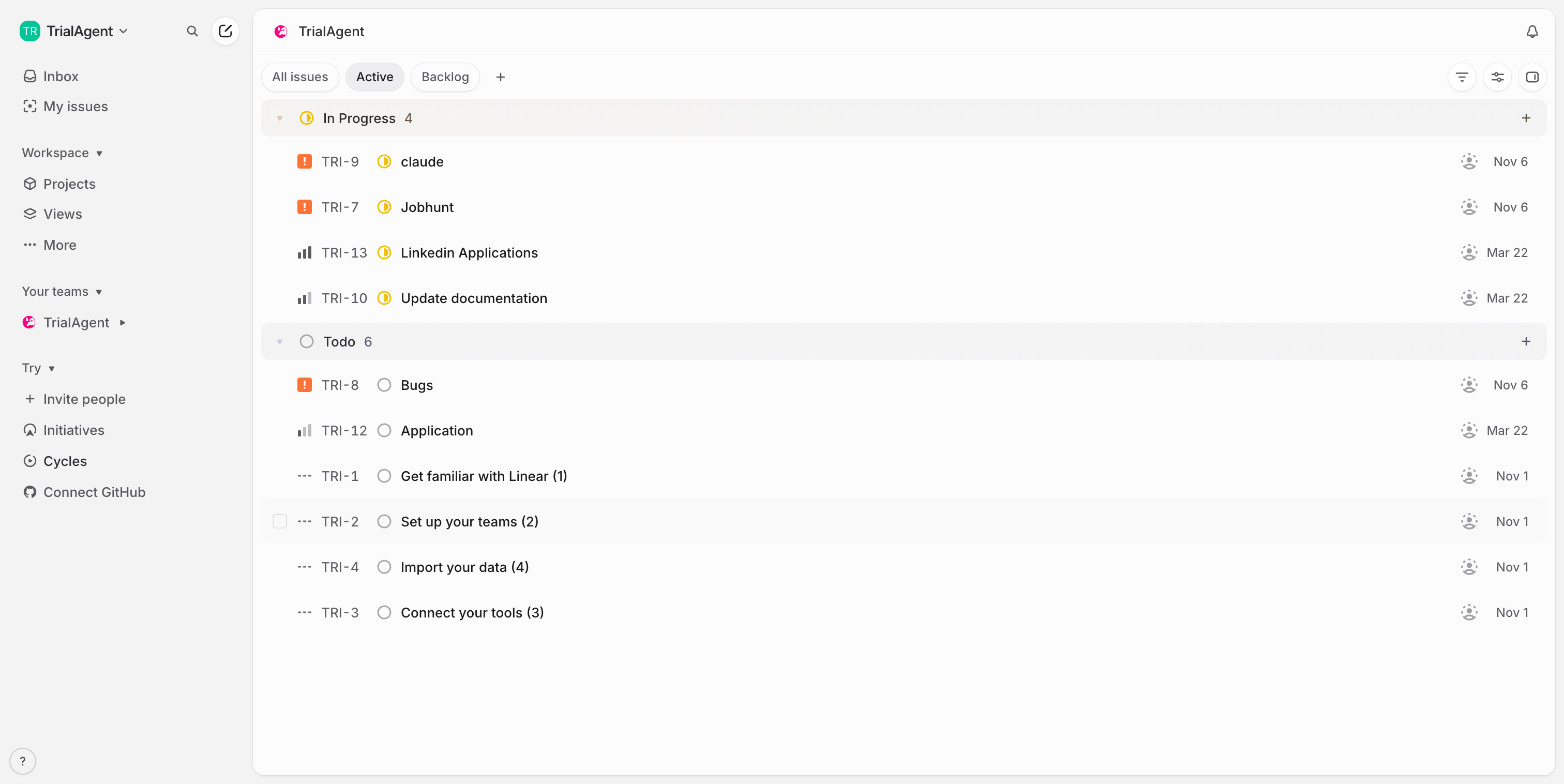
Task: Switch to the Backlog tab
Action: click(x=444, y=77)
